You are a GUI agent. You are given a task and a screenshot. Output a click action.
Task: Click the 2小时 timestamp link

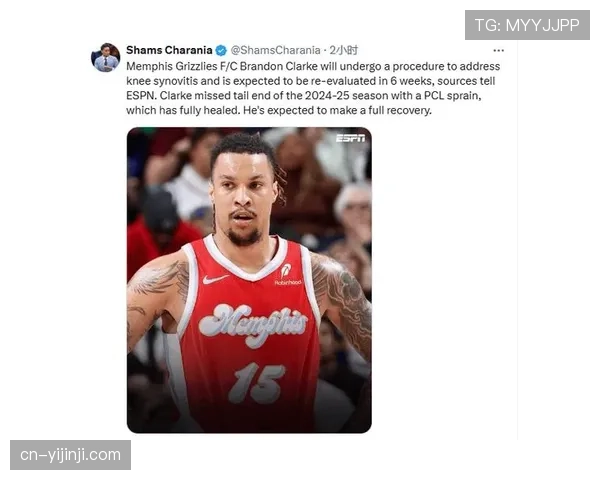[x=344, y=50]
